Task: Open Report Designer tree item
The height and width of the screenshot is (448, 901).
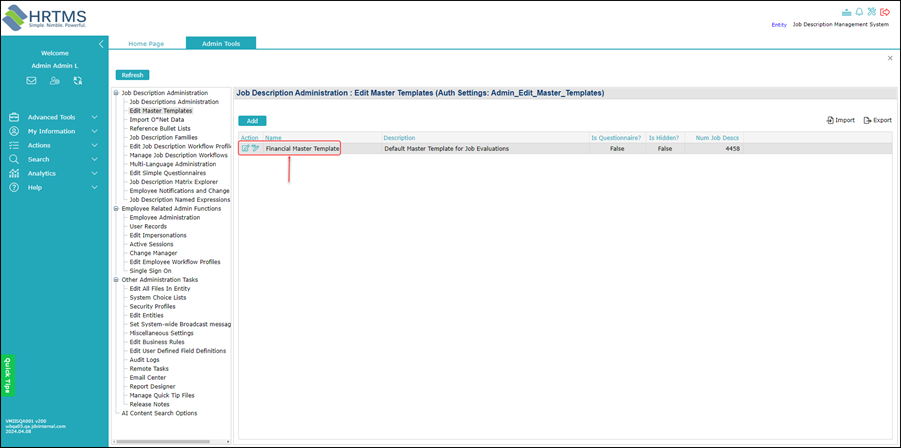Action: click(152, 387)
